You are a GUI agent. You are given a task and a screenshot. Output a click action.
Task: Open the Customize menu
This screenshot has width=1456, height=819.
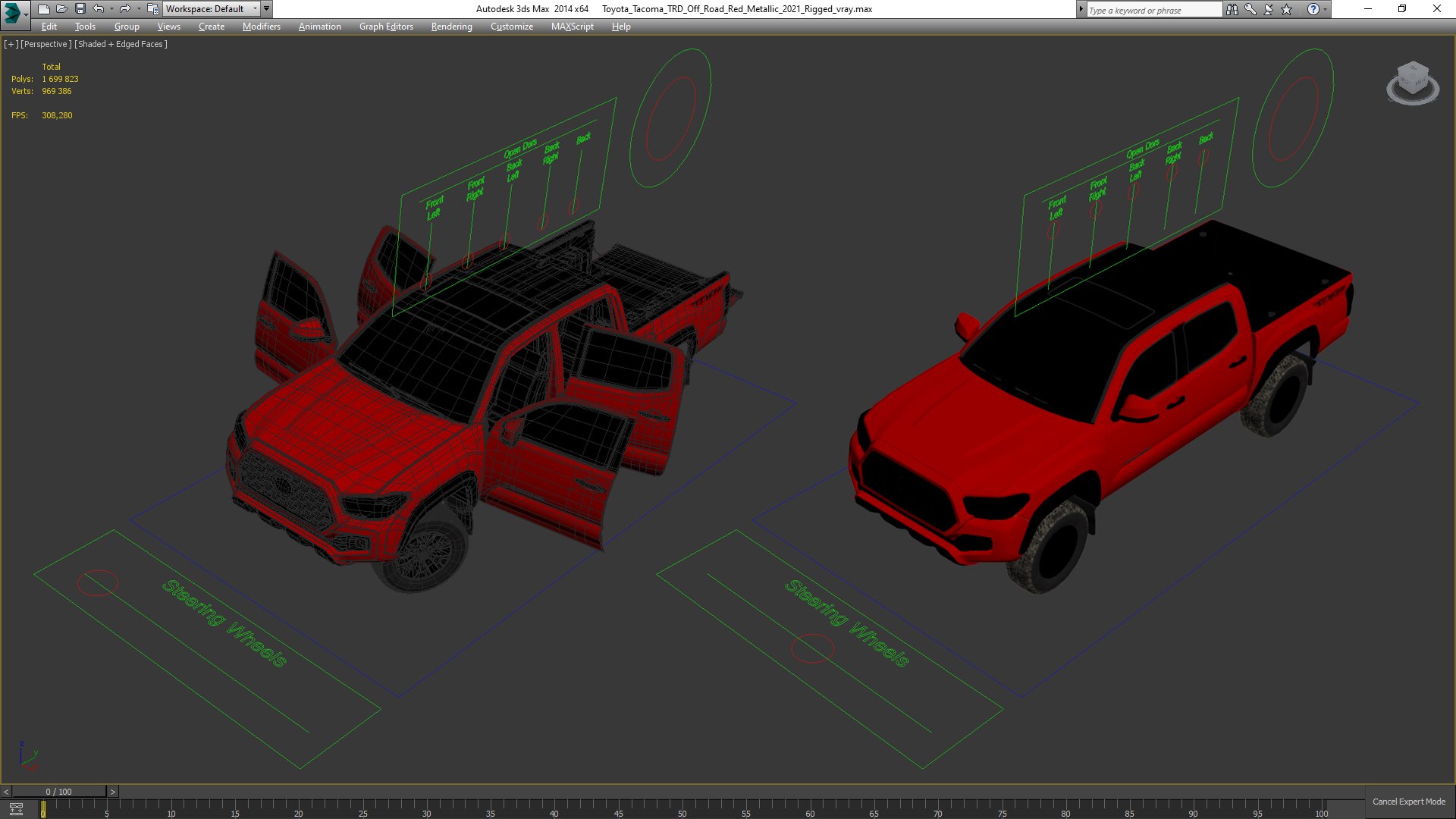coord(511,27)
